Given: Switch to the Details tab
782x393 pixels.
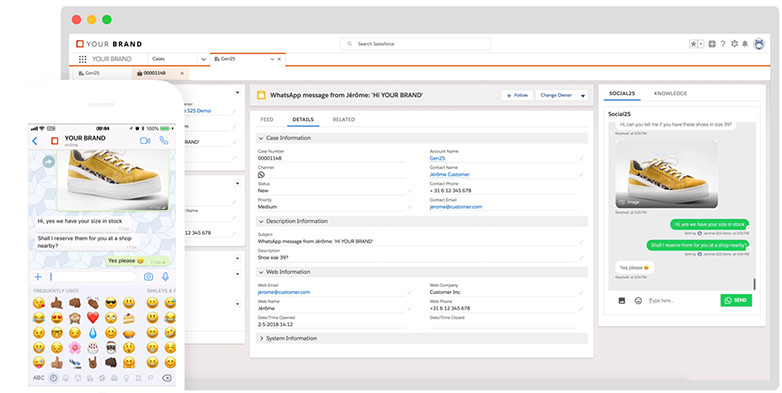Looking at the screenshot, I should point(303,120).
